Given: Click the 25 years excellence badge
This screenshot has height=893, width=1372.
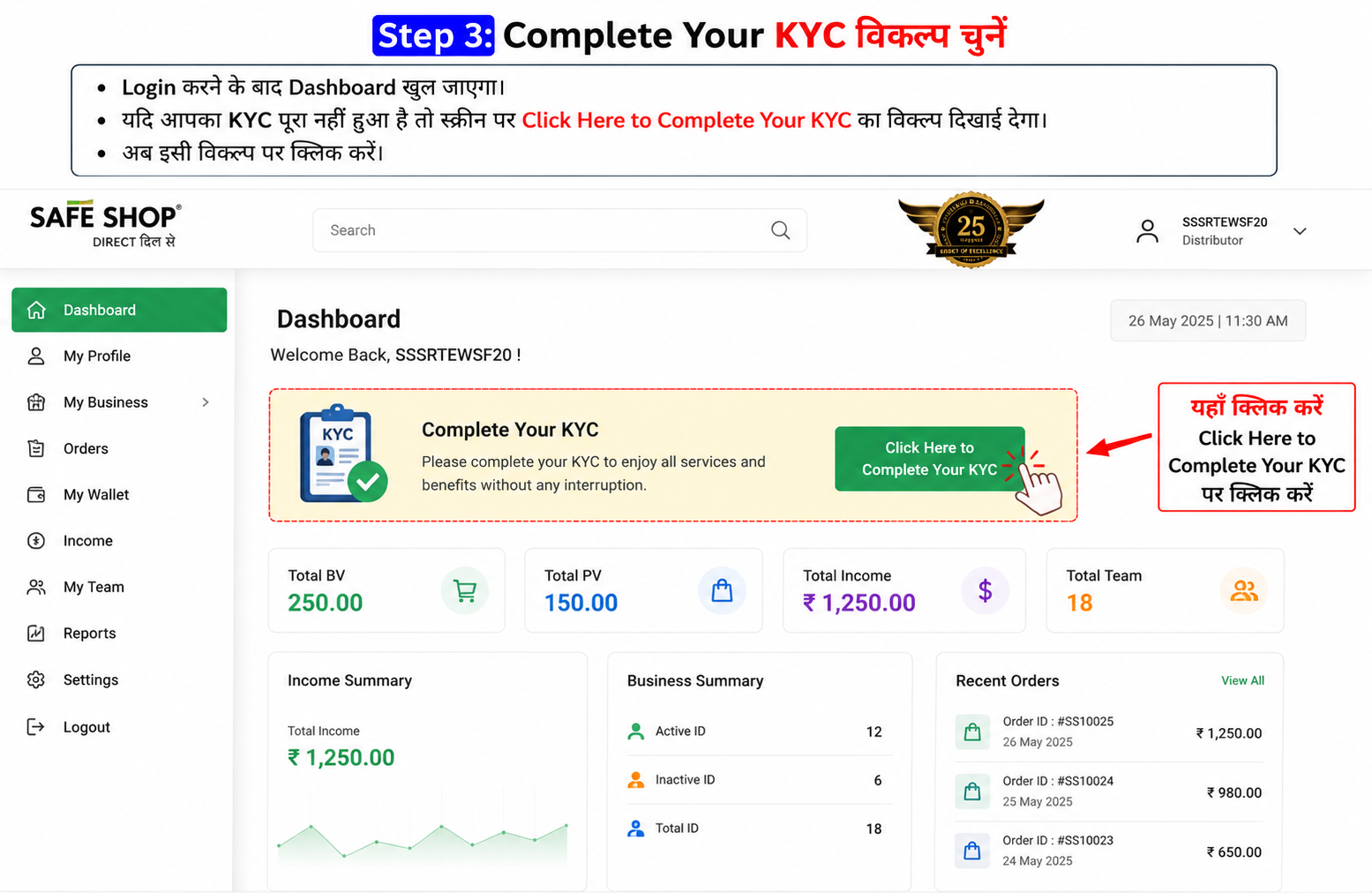Looking at the screenshot, I should point(971,229).
